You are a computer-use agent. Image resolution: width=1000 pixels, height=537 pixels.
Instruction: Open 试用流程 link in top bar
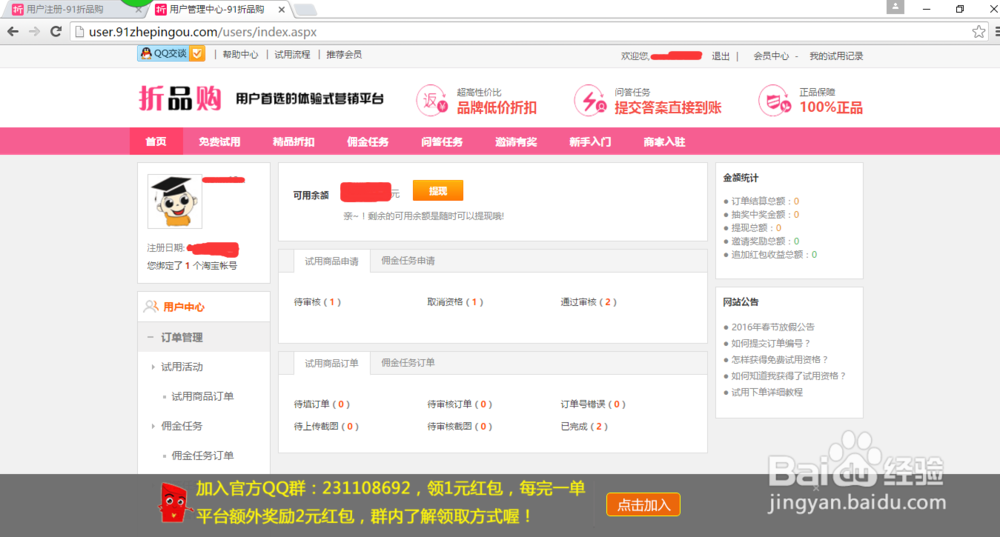[292, 55]
